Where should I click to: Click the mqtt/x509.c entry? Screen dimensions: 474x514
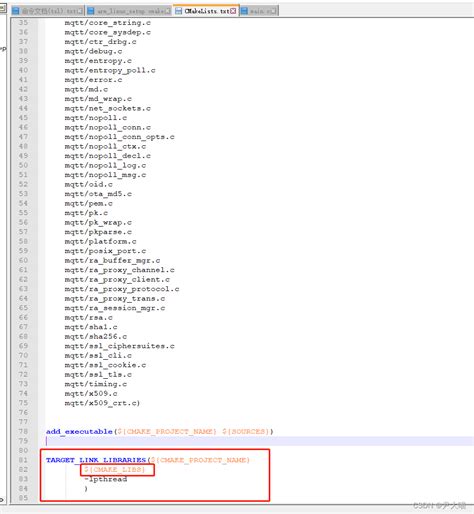91,393
